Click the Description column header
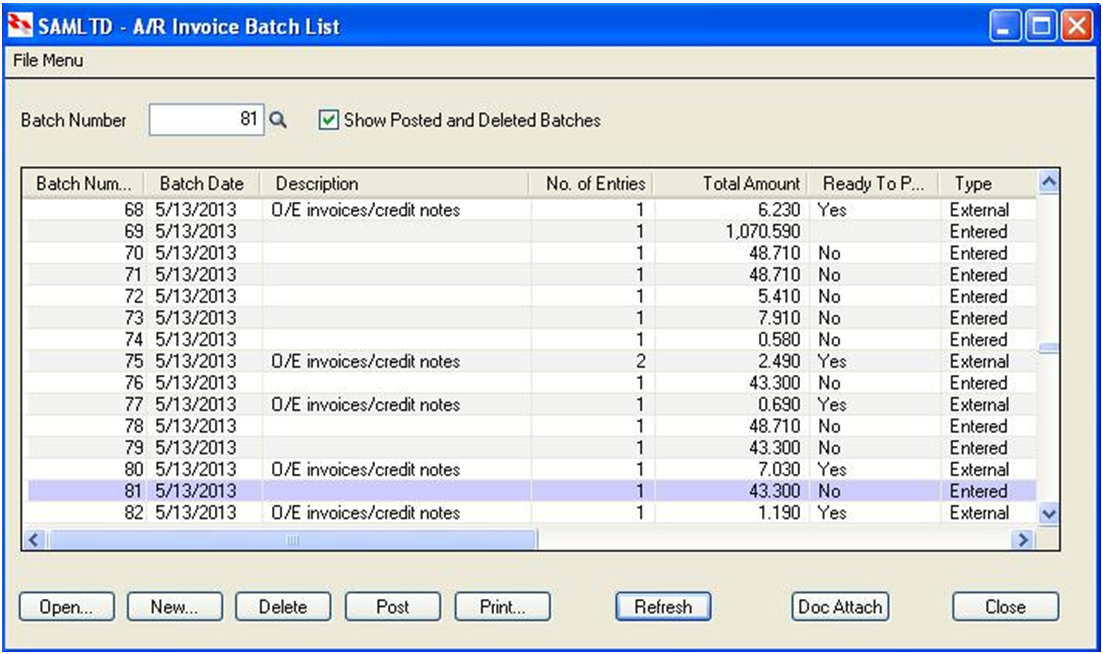Image resolution: width=1103 pixels, height=654 pixels. (x=395, y=184)
